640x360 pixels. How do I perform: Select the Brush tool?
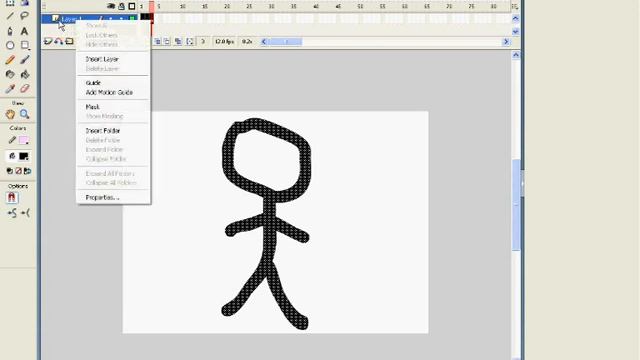click(x=24, y=60)
